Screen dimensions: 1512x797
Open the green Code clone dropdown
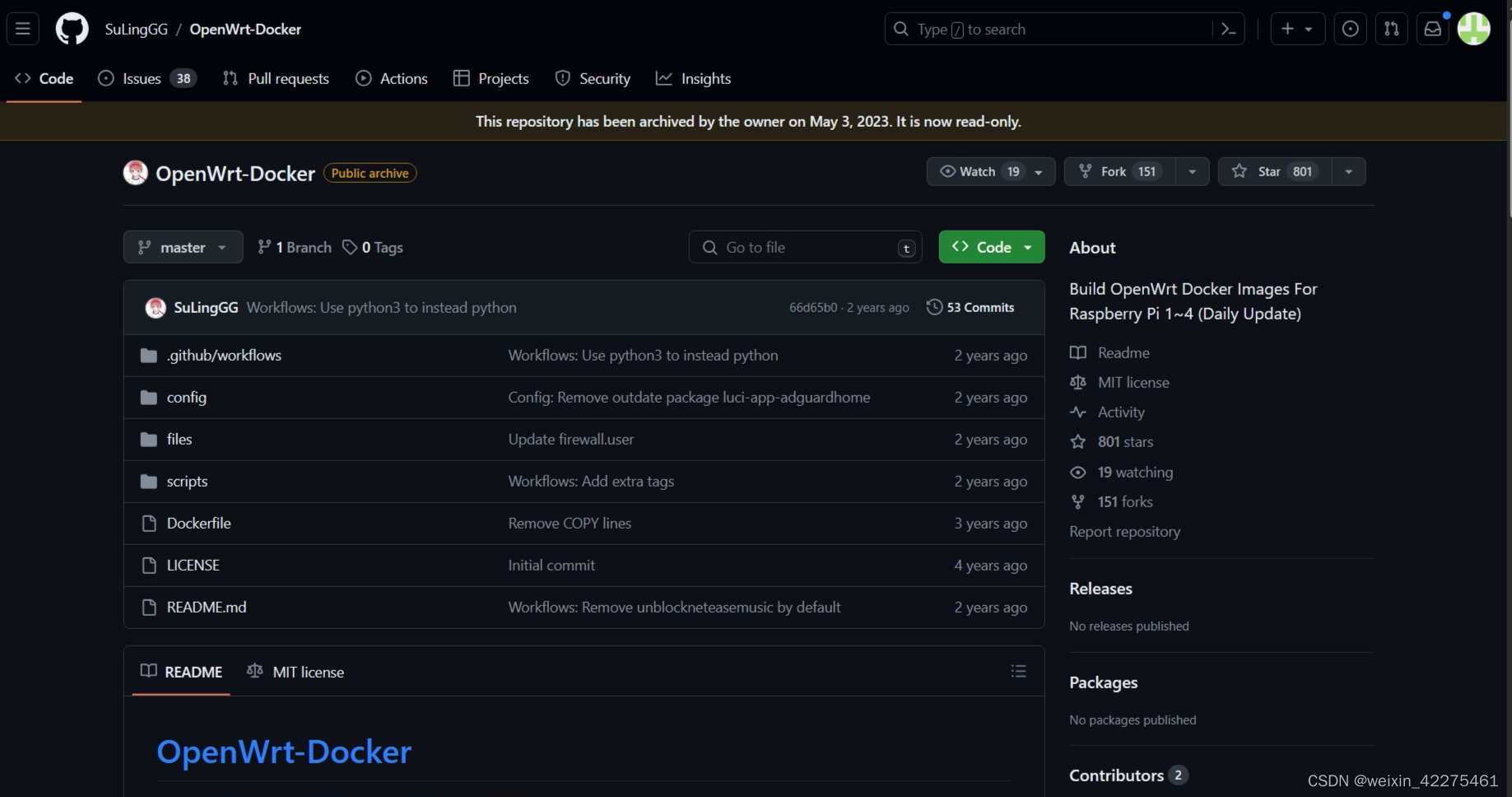pos(992,248)
